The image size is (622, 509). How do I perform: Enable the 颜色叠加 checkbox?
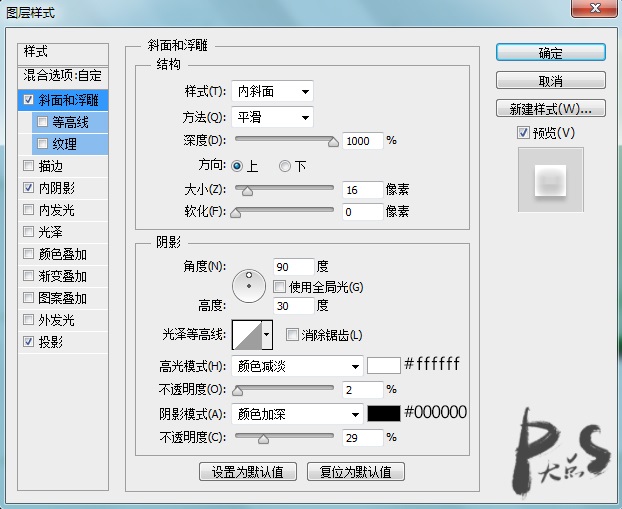pos(28,254)
